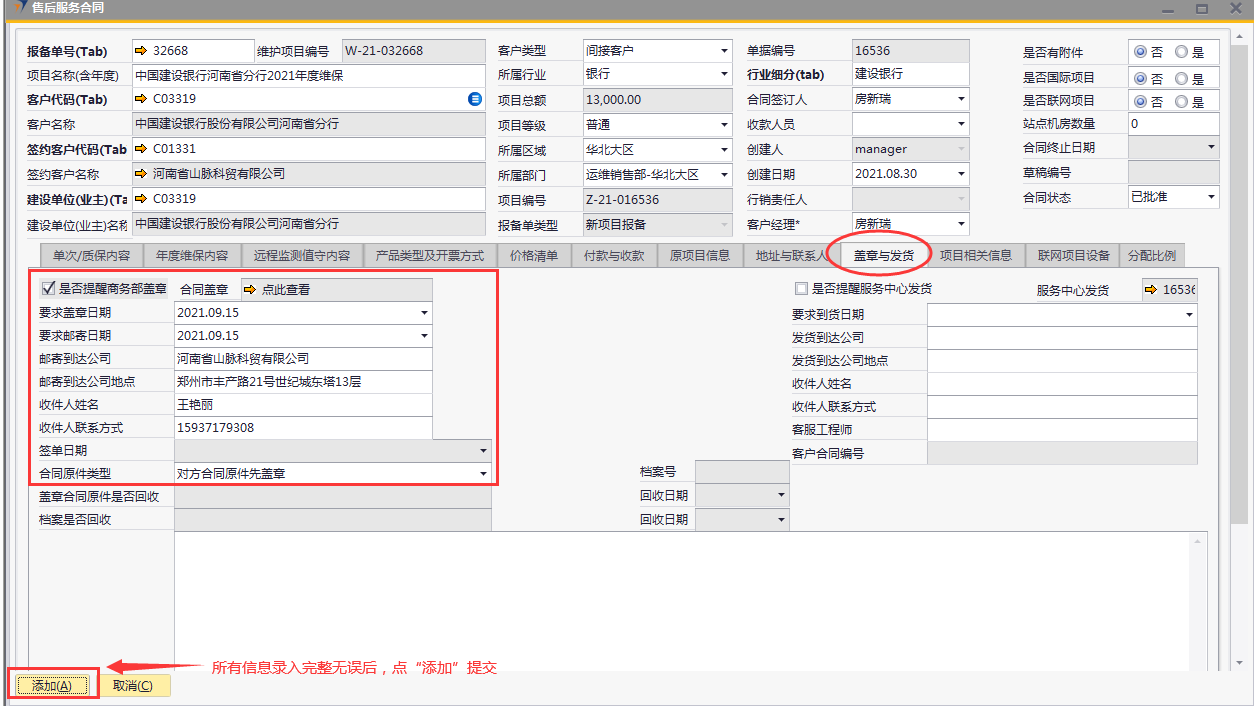Select 是 for 是否有附件
The height and width of the screenshot is (706, 1254).
(1181, 53)
